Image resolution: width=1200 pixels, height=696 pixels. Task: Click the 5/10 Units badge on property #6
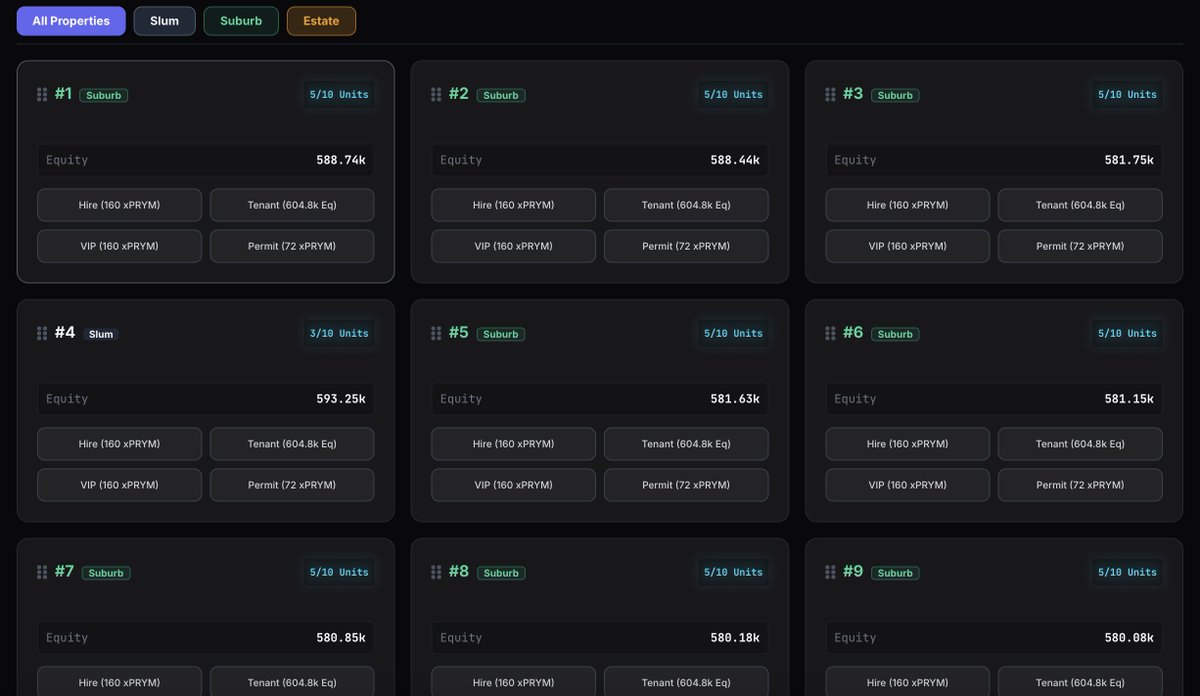click(x=1127, y=334)
